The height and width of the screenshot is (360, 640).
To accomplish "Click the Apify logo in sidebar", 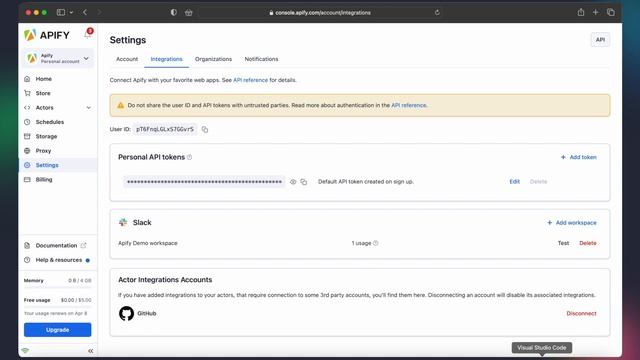I will tap(47, 35).
